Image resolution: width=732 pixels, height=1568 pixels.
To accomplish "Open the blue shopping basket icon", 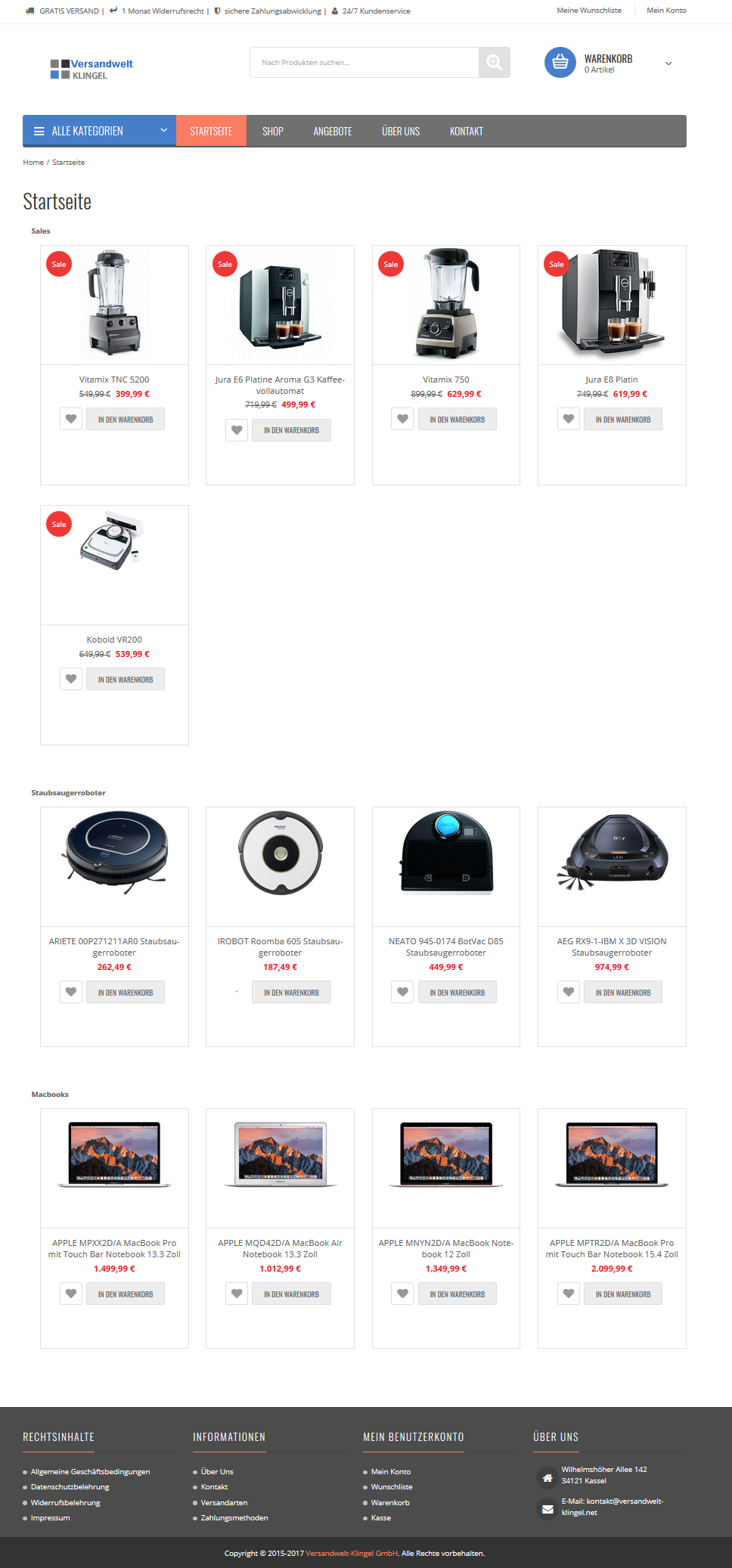I will 560,63.
